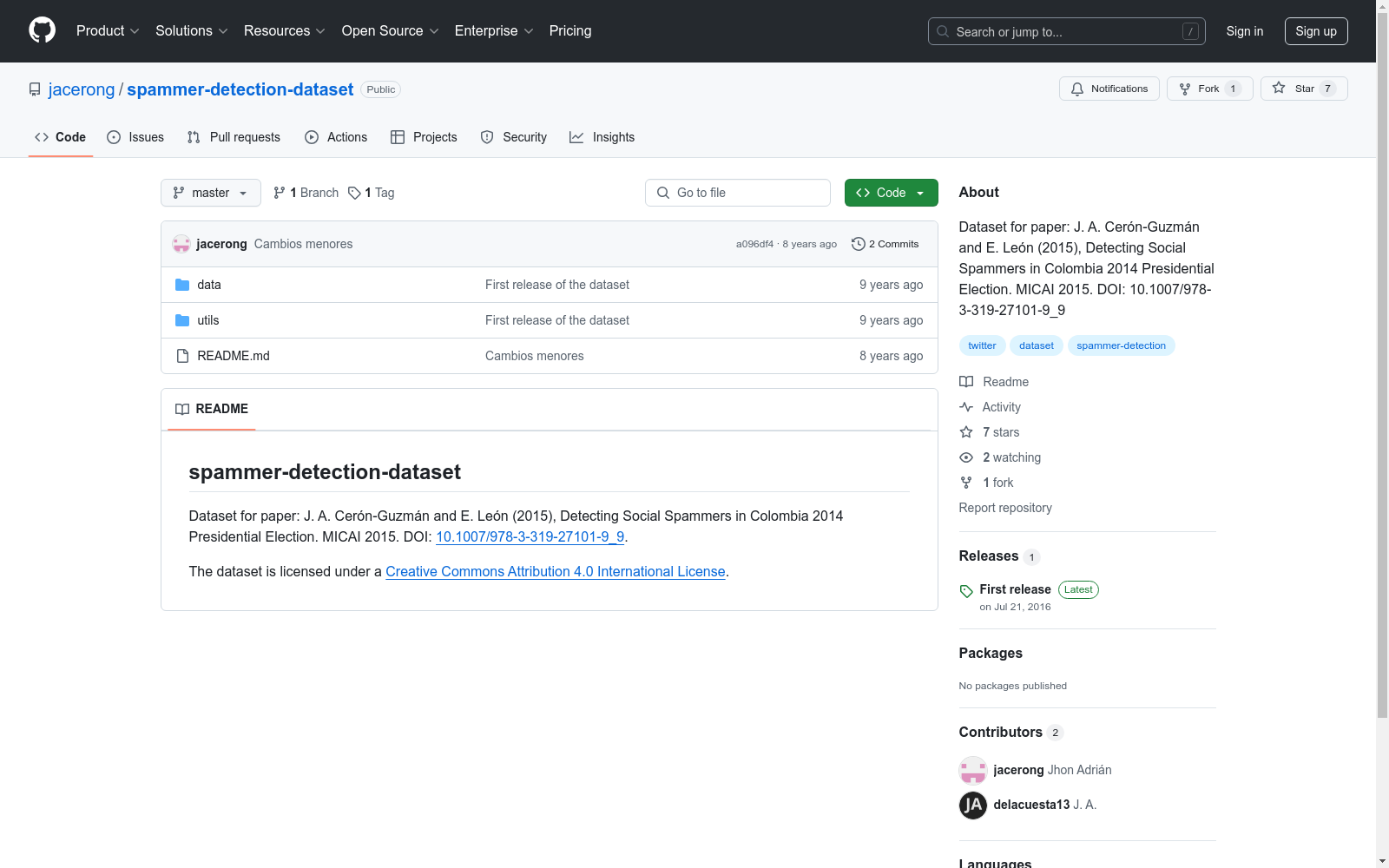1389x868 pixels.
Task: Open the Creative Commons Attribution 4.0 license link
Action: pos(556,571)
